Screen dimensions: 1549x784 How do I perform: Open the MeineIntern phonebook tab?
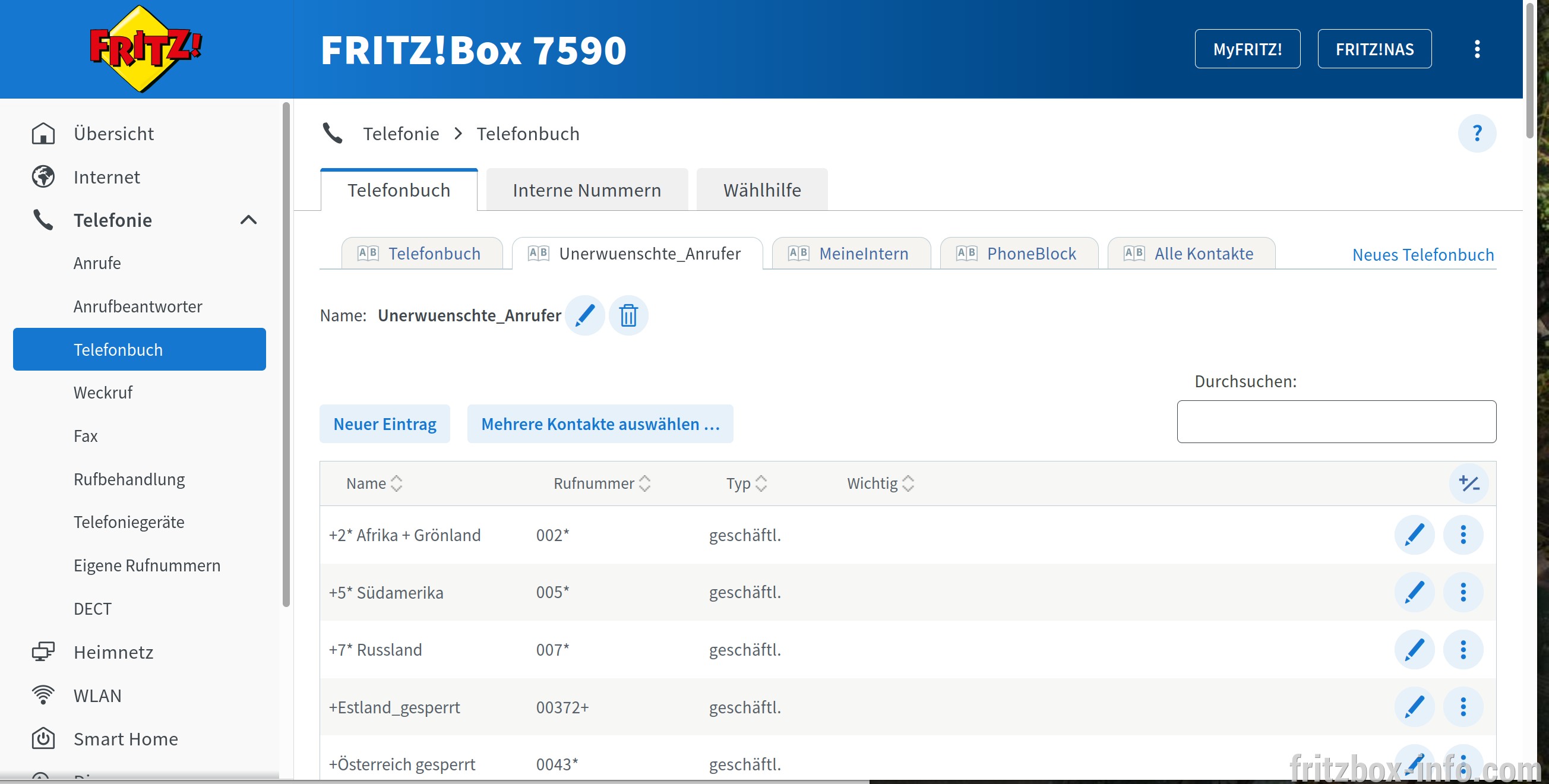851,254
